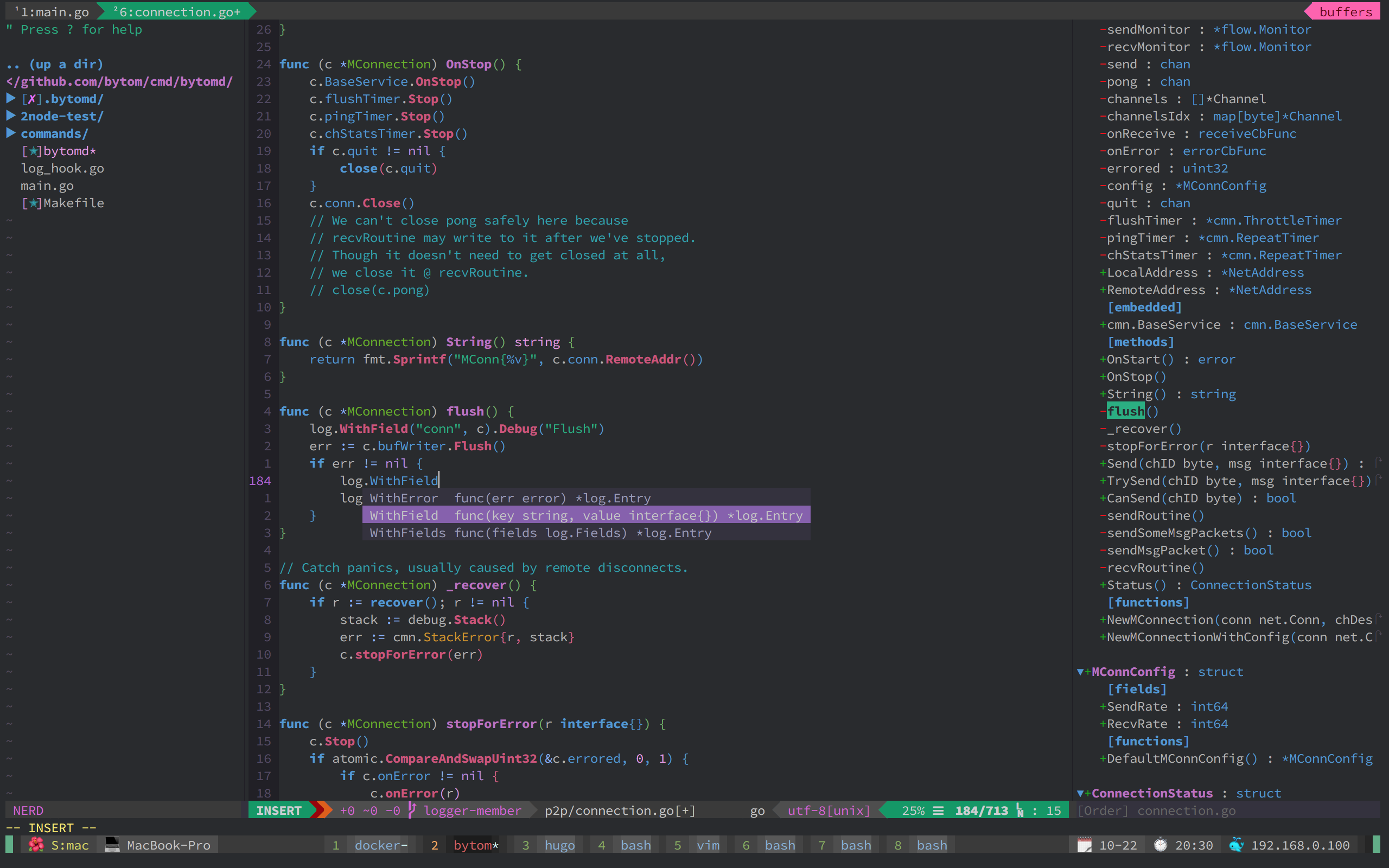The width and height of the screenshot is (1389, 868).
Task: Switch to tmux window 8 bash
Action: [921, 845]
